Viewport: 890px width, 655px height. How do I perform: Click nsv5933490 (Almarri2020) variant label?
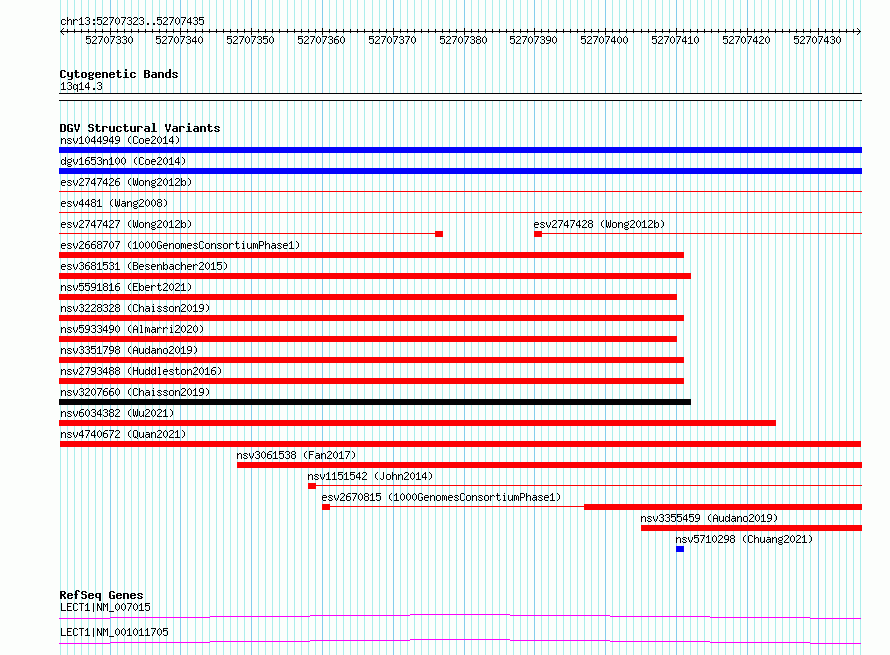pyautogui.click(x=132, y=329)
